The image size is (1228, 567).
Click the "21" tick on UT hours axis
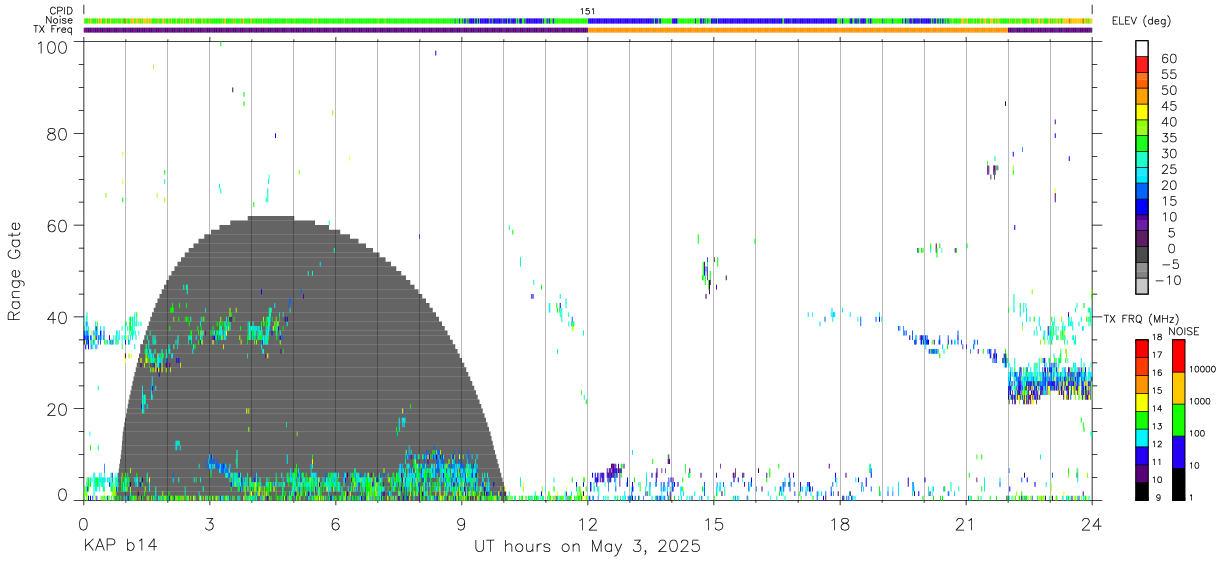pos(966,524)
